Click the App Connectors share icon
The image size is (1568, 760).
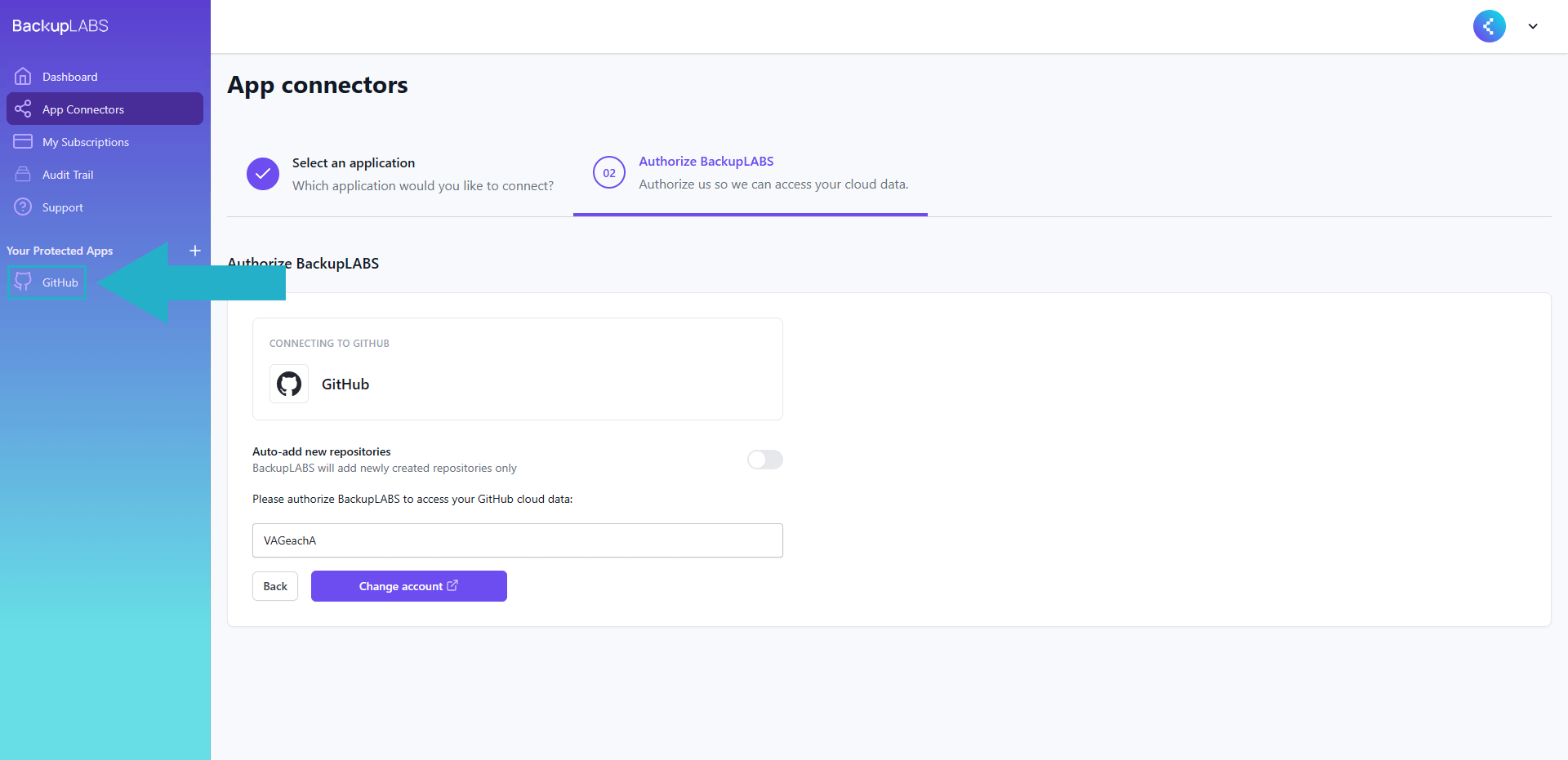[23, 109]
